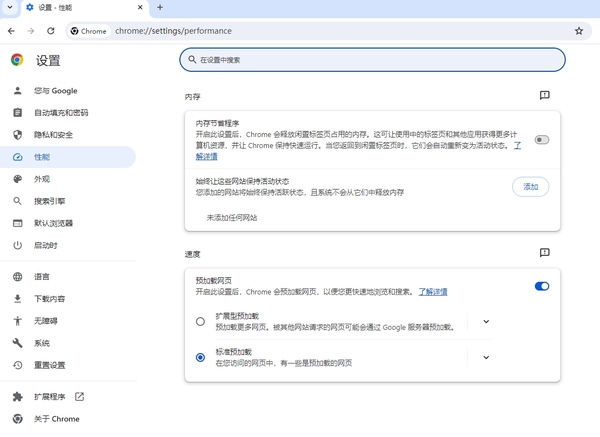Open 关于 Chrome page

point(56,418)
